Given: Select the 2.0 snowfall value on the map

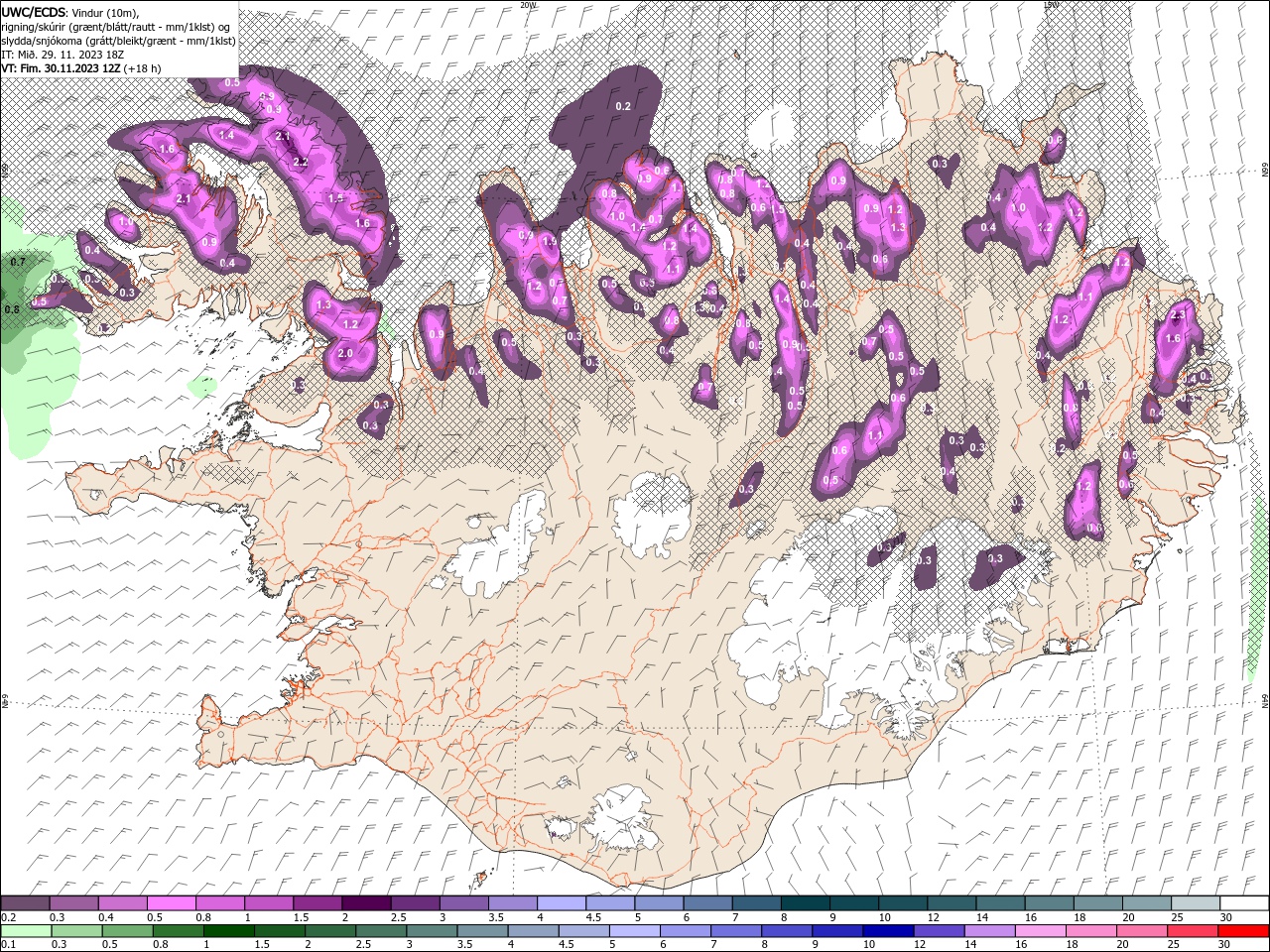Looking at the screenshot, I should tap(345, 353).
